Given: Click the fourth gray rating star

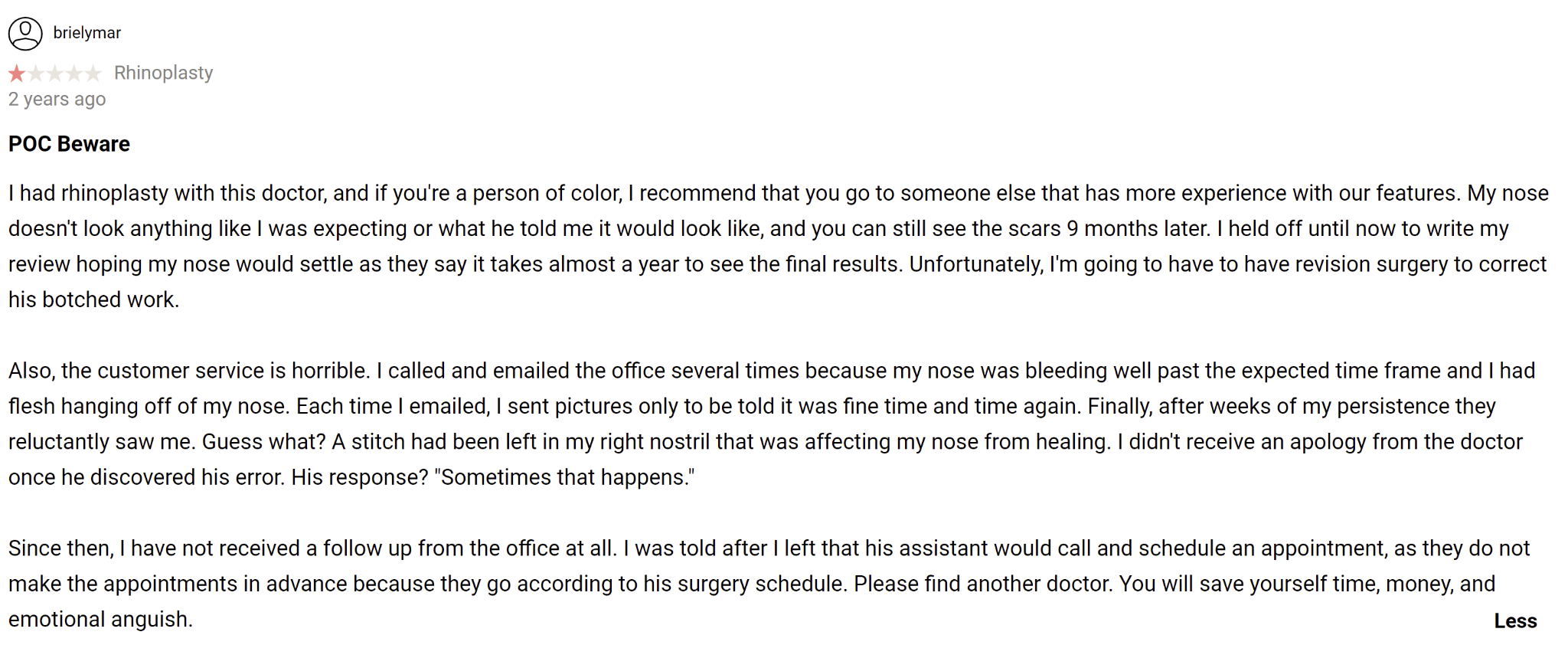Looking at the screenshot, I should click(74, 74).
